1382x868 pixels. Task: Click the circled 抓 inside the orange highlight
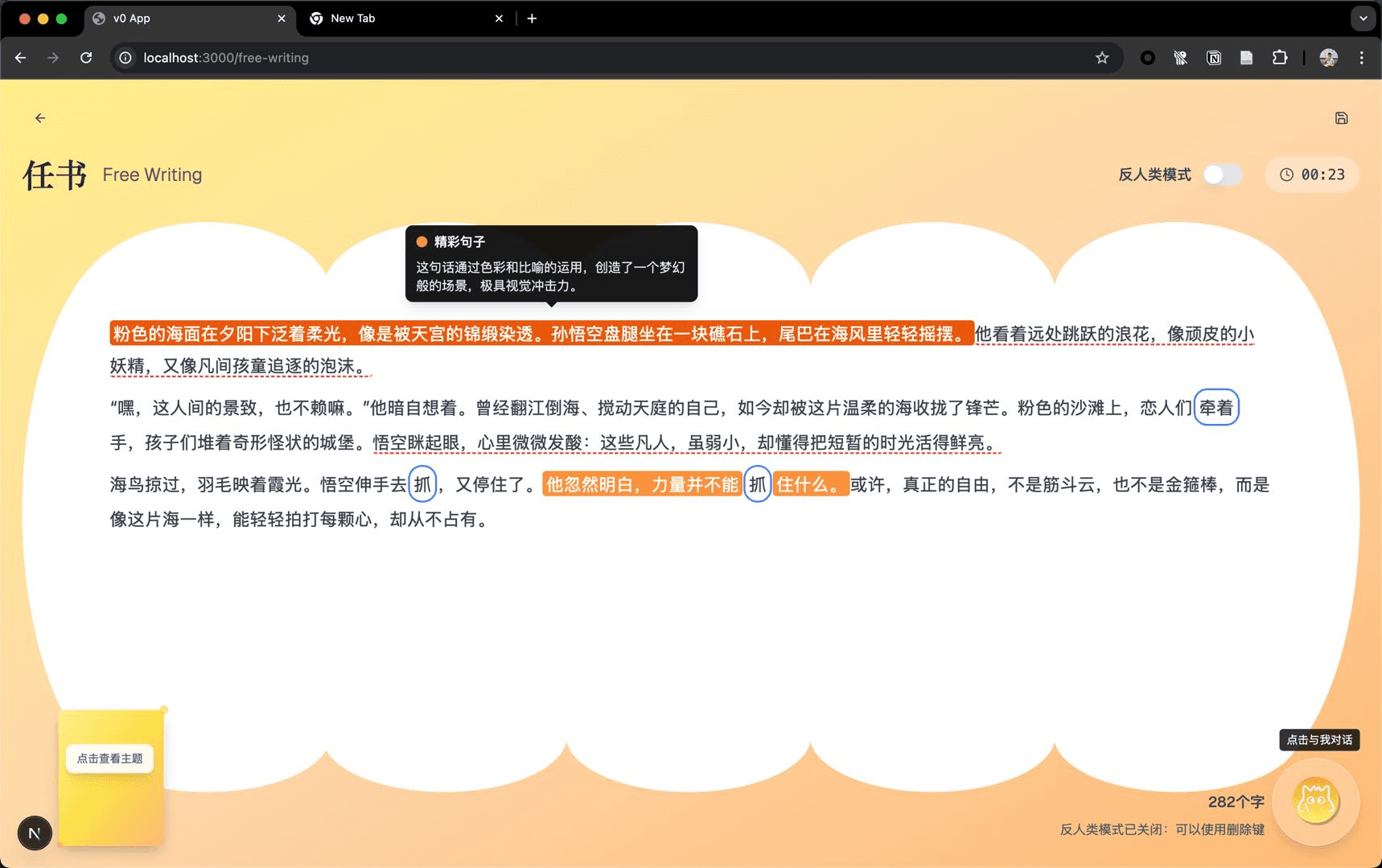(757, 484)
